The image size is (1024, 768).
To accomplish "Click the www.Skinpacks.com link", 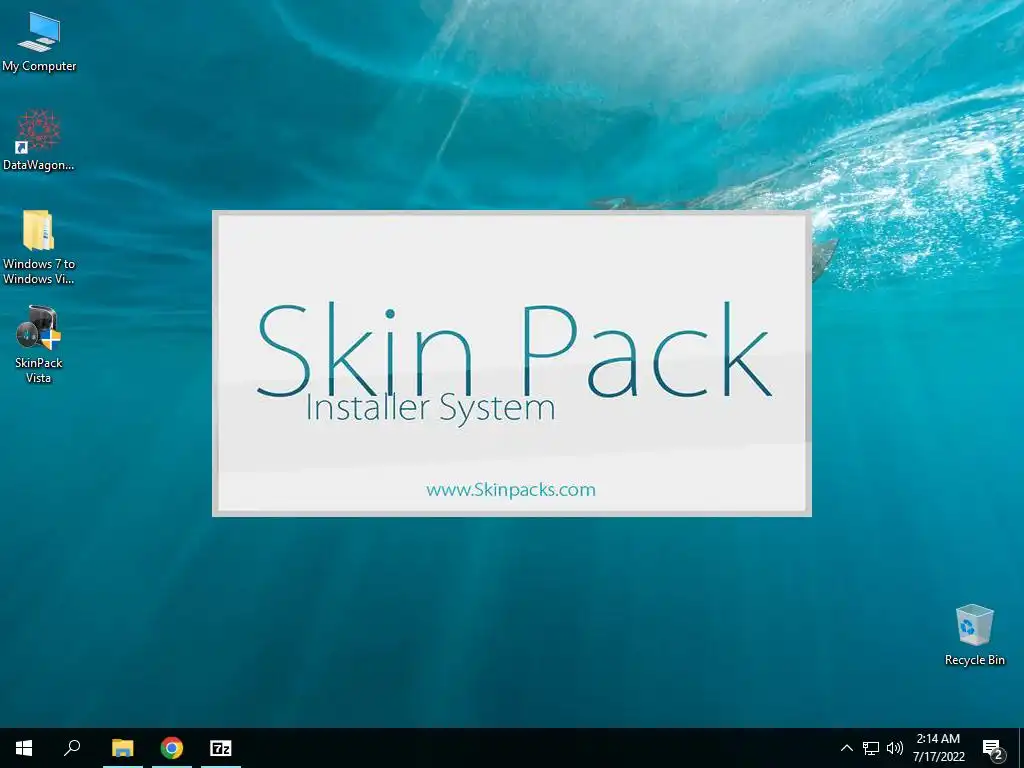I will coord(511,490).
